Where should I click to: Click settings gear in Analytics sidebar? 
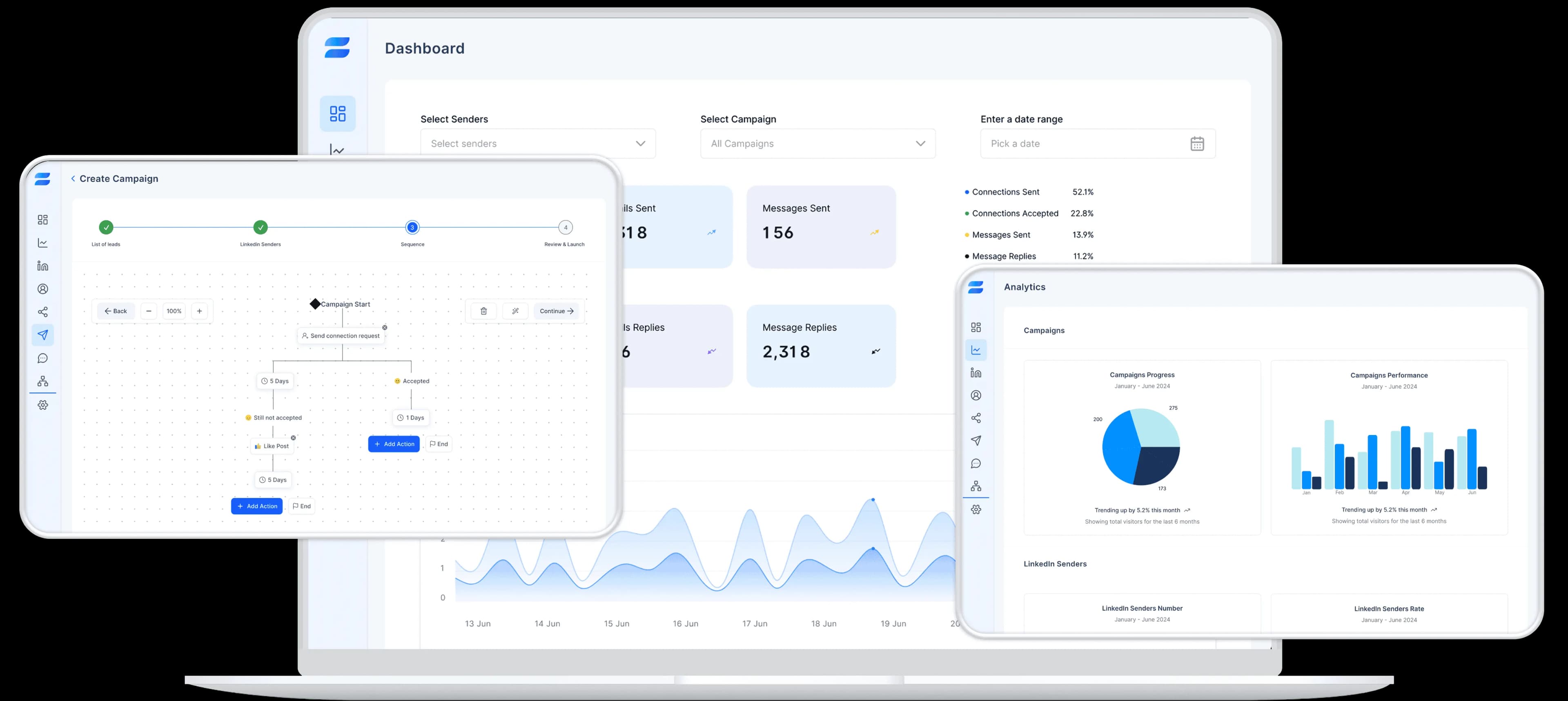click(x=976, y=510)
